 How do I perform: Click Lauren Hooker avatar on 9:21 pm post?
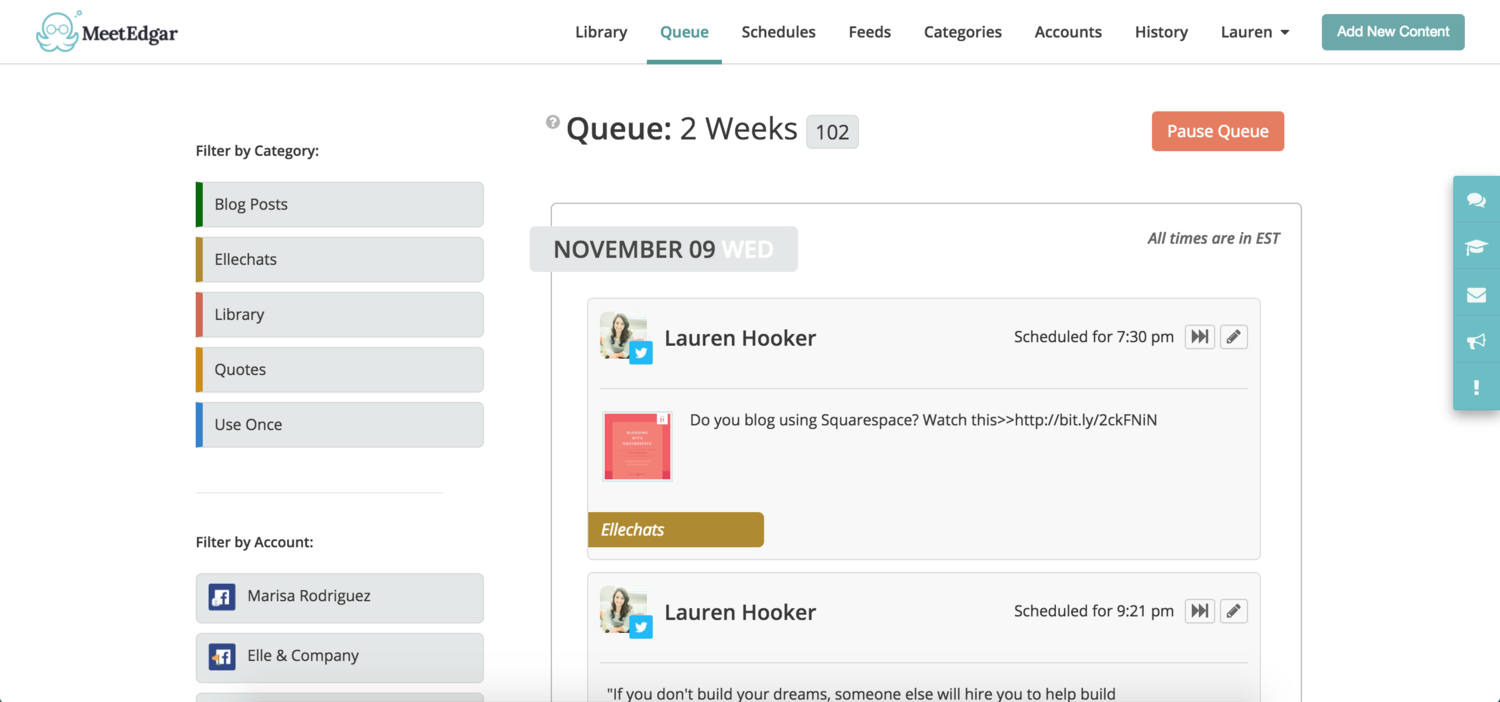pyautogui.click(x=622, y=608)
